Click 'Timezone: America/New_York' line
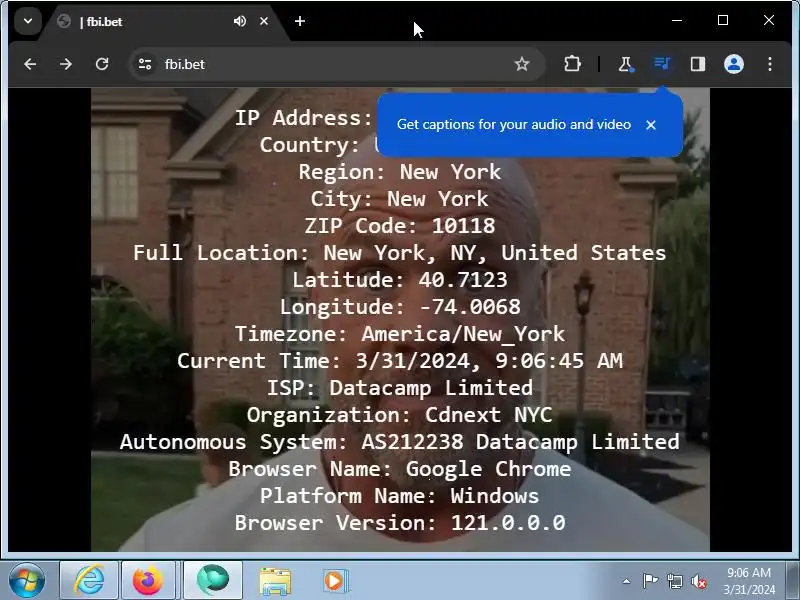 [400, 334]
